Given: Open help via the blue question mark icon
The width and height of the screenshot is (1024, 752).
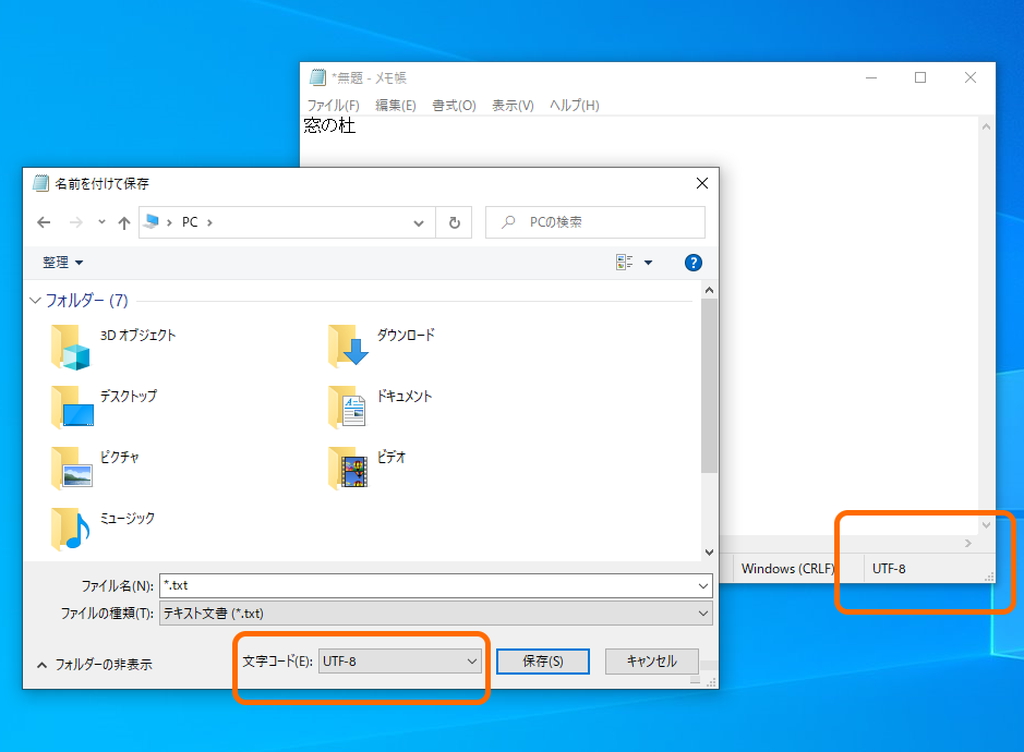Looking at the screenshot, I should pyautogui.click(x=693, y=262).
